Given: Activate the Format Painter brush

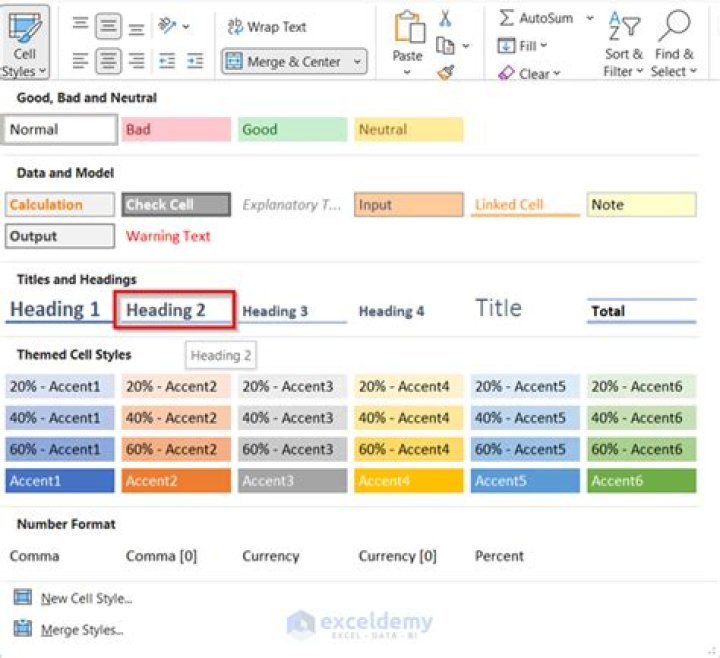Looking at the screenshot, I should pos(445,72).
